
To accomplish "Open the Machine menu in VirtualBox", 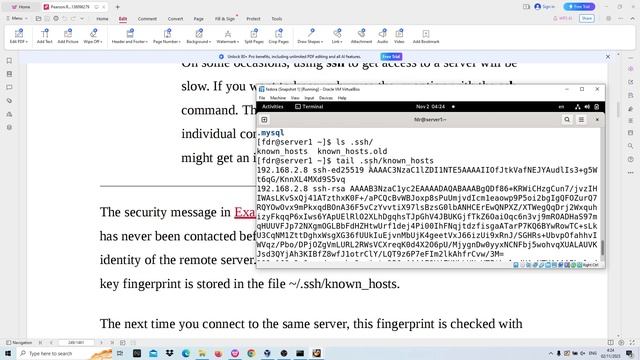I will click(x=278, y=98).
